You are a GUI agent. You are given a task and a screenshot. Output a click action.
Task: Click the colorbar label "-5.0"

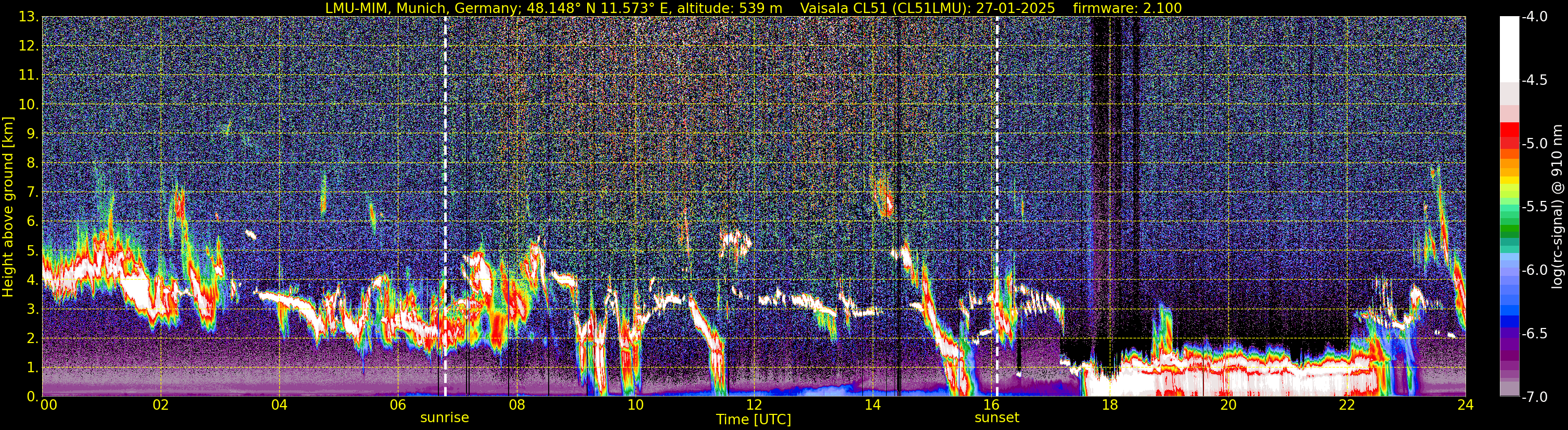[x=1535, y=143]
